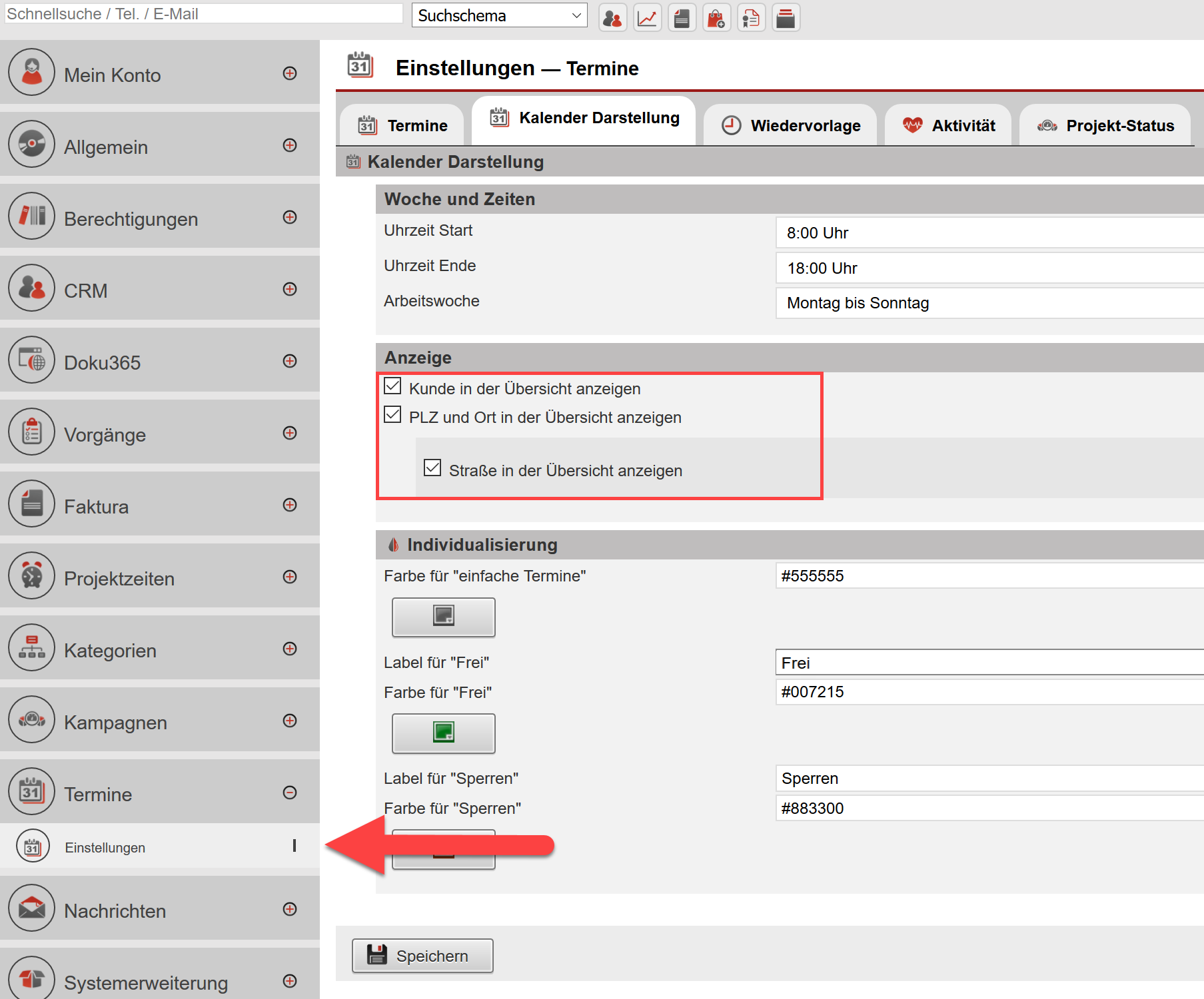Open the Uhrzeit Start dropdown
1204x999 pixels.
point(989,233)
